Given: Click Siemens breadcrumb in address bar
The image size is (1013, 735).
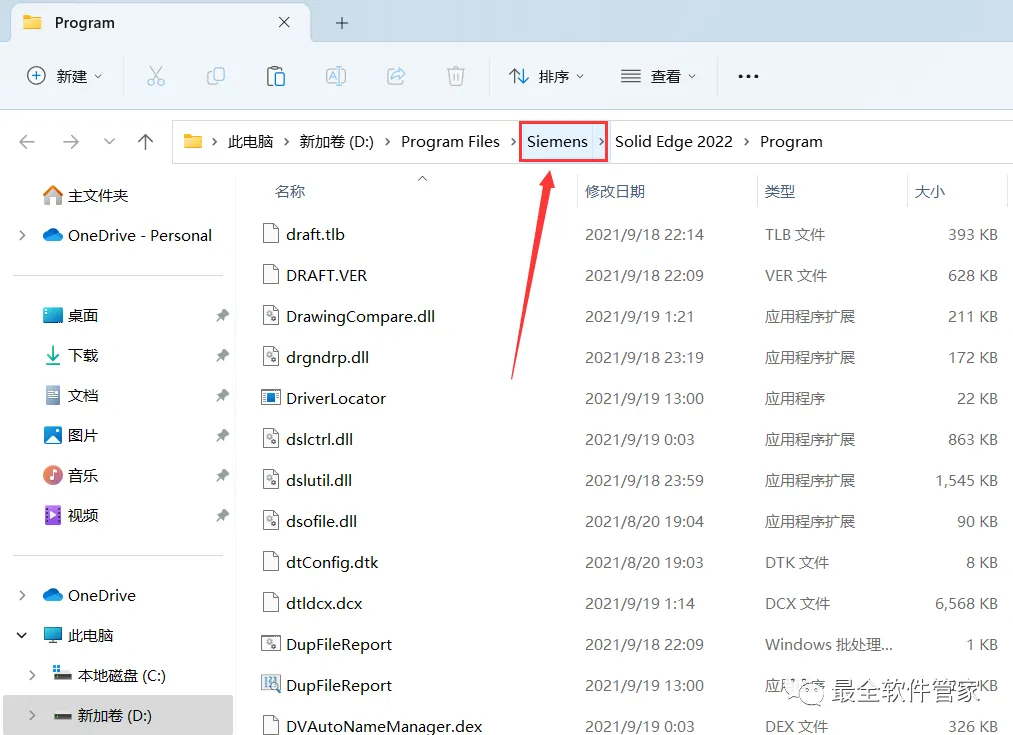Looking at the screenshot, I should (558, 141).
